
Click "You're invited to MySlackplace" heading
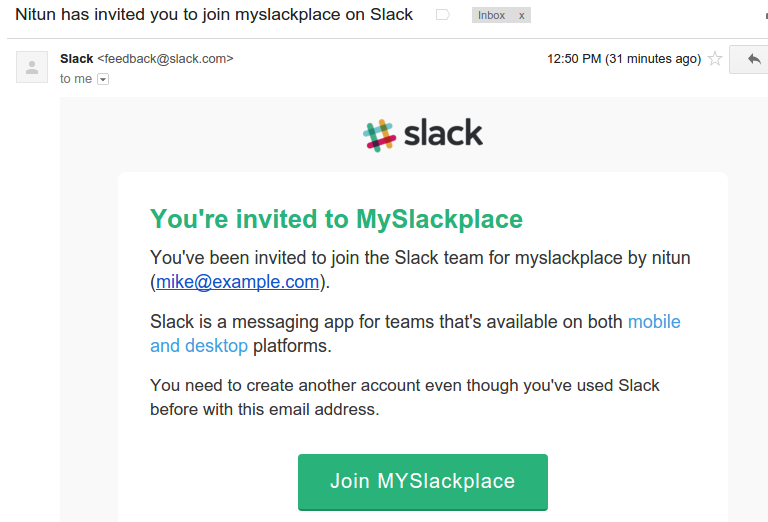[336, 219]
